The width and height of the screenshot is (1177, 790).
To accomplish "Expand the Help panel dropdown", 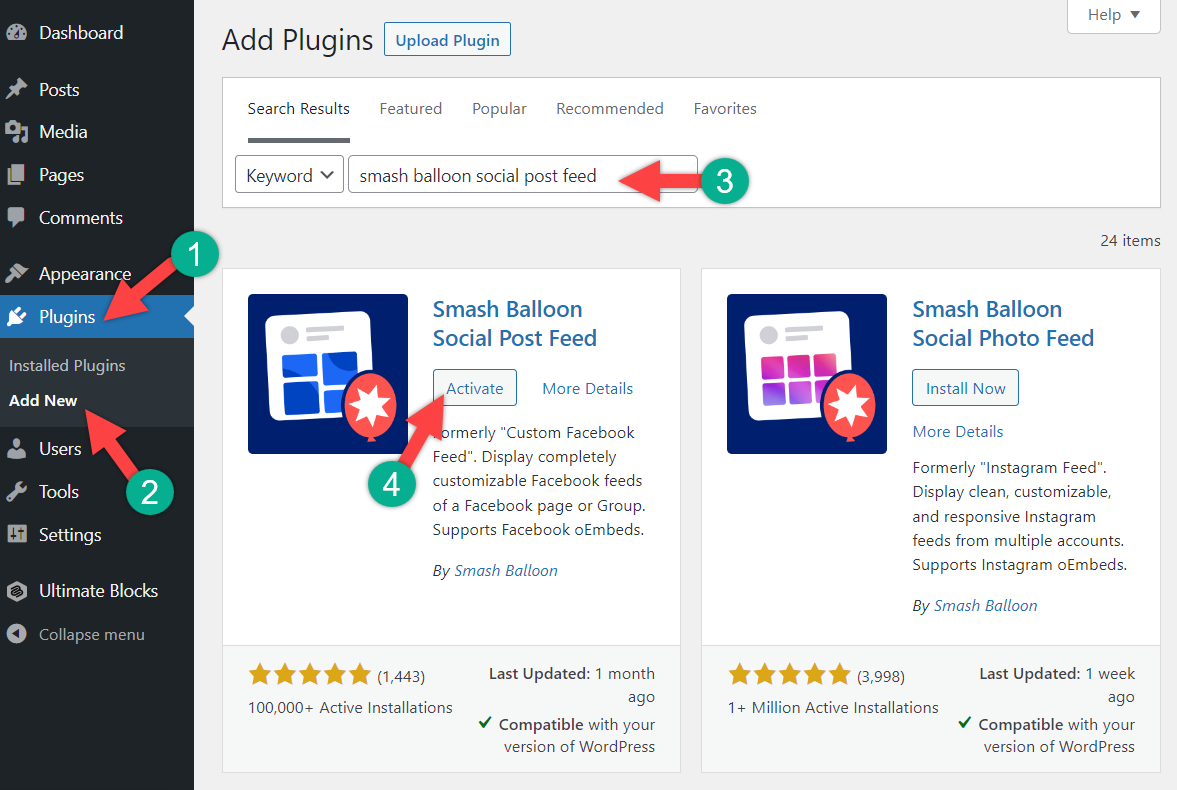I will [x=1113, y=15].
